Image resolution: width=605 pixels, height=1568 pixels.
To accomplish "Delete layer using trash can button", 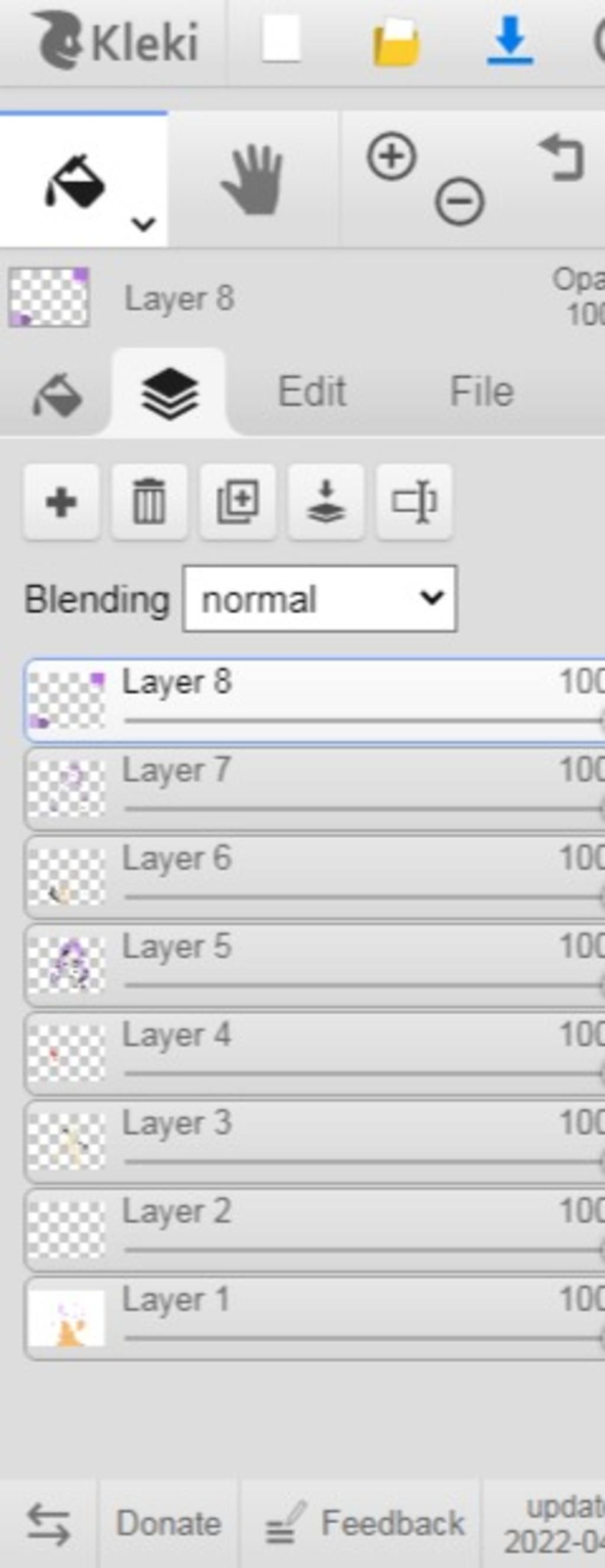I will 149,502.
